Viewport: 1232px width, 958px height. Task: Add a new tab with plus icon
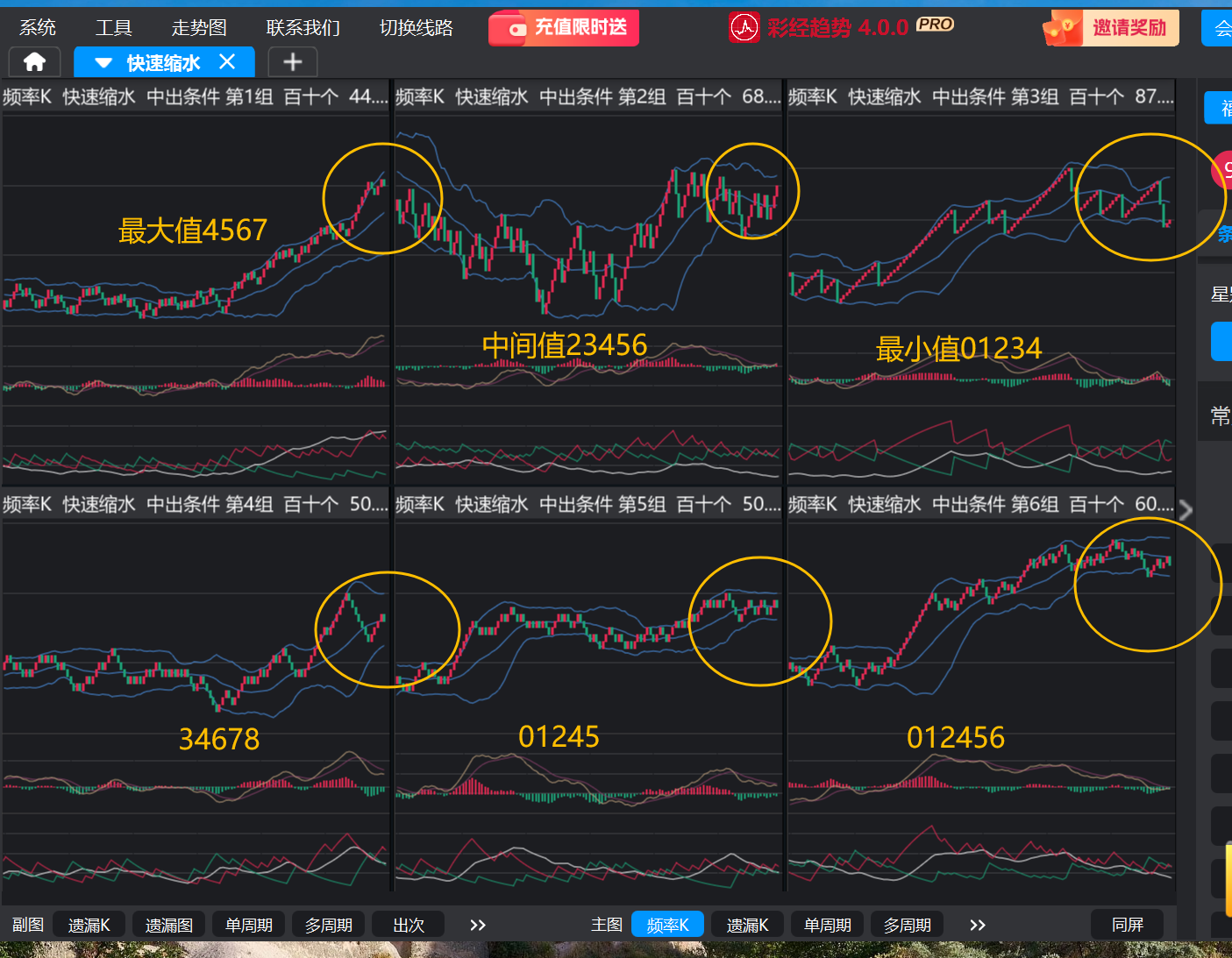tap(292, 62)
